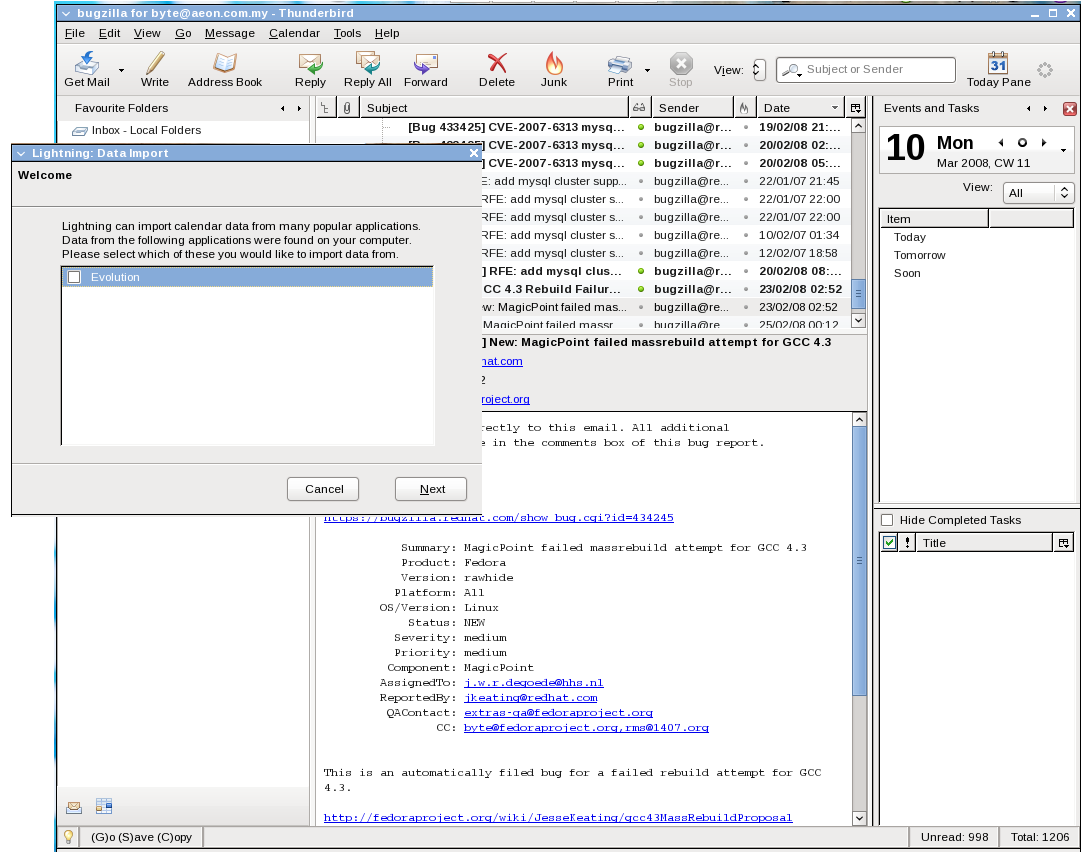Toggle Hide Completed Tasks checkbox

point(887,520)
